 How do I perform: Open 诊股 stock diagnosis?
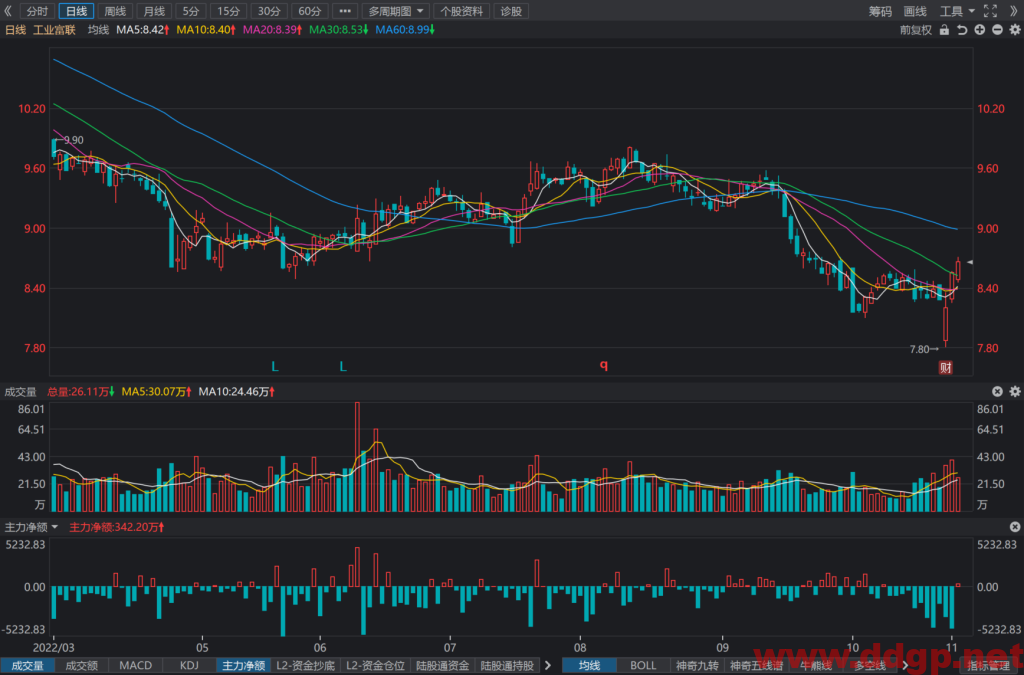(x=511, y=11)
